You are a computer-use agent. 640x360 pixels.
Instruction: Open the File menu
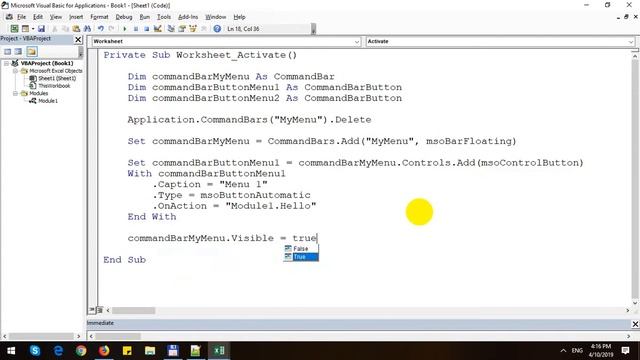tap(21, 17)
